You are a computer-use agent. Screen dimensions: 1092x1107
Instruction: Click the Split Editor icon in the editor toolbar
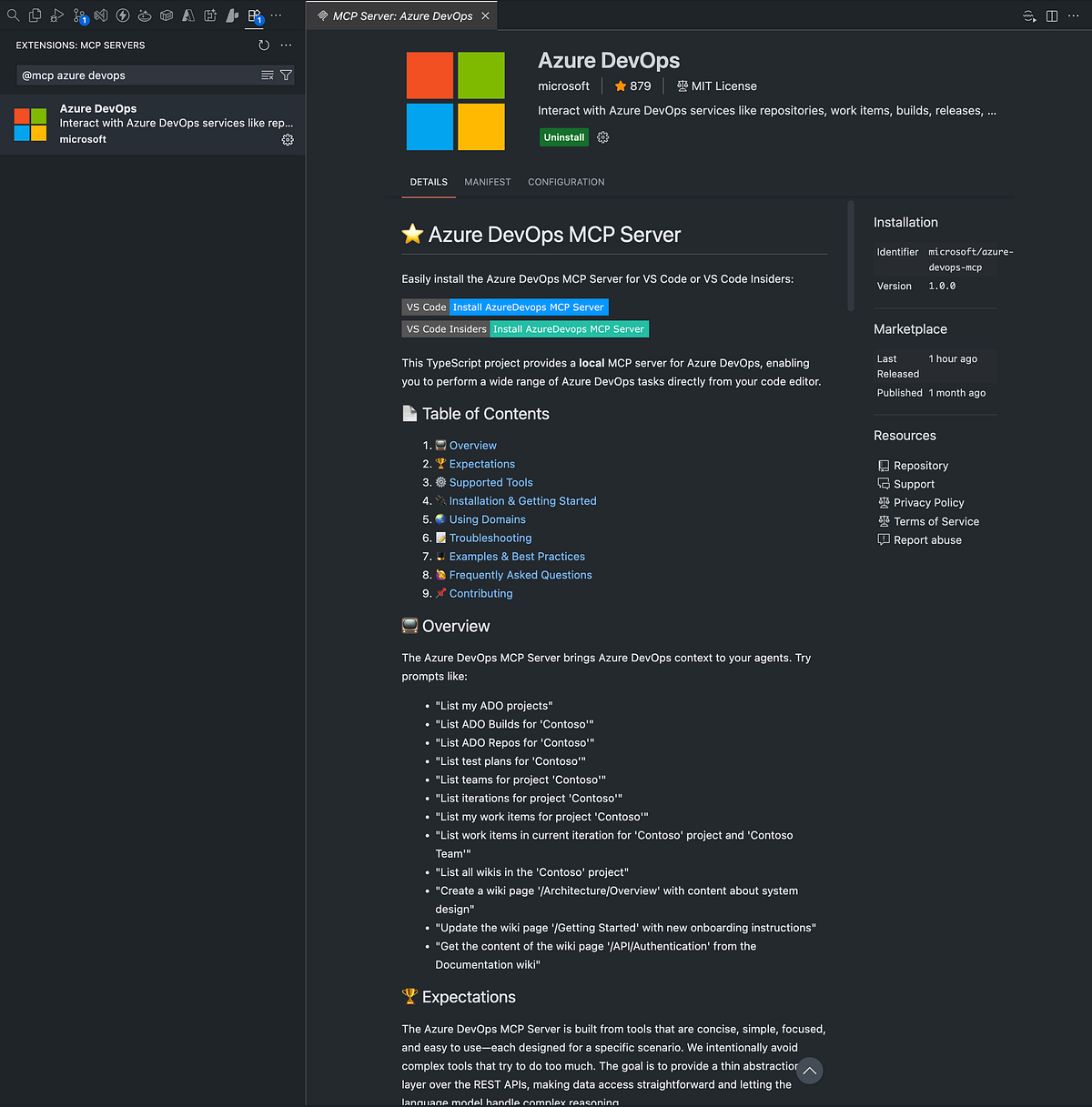point(1051,15)
